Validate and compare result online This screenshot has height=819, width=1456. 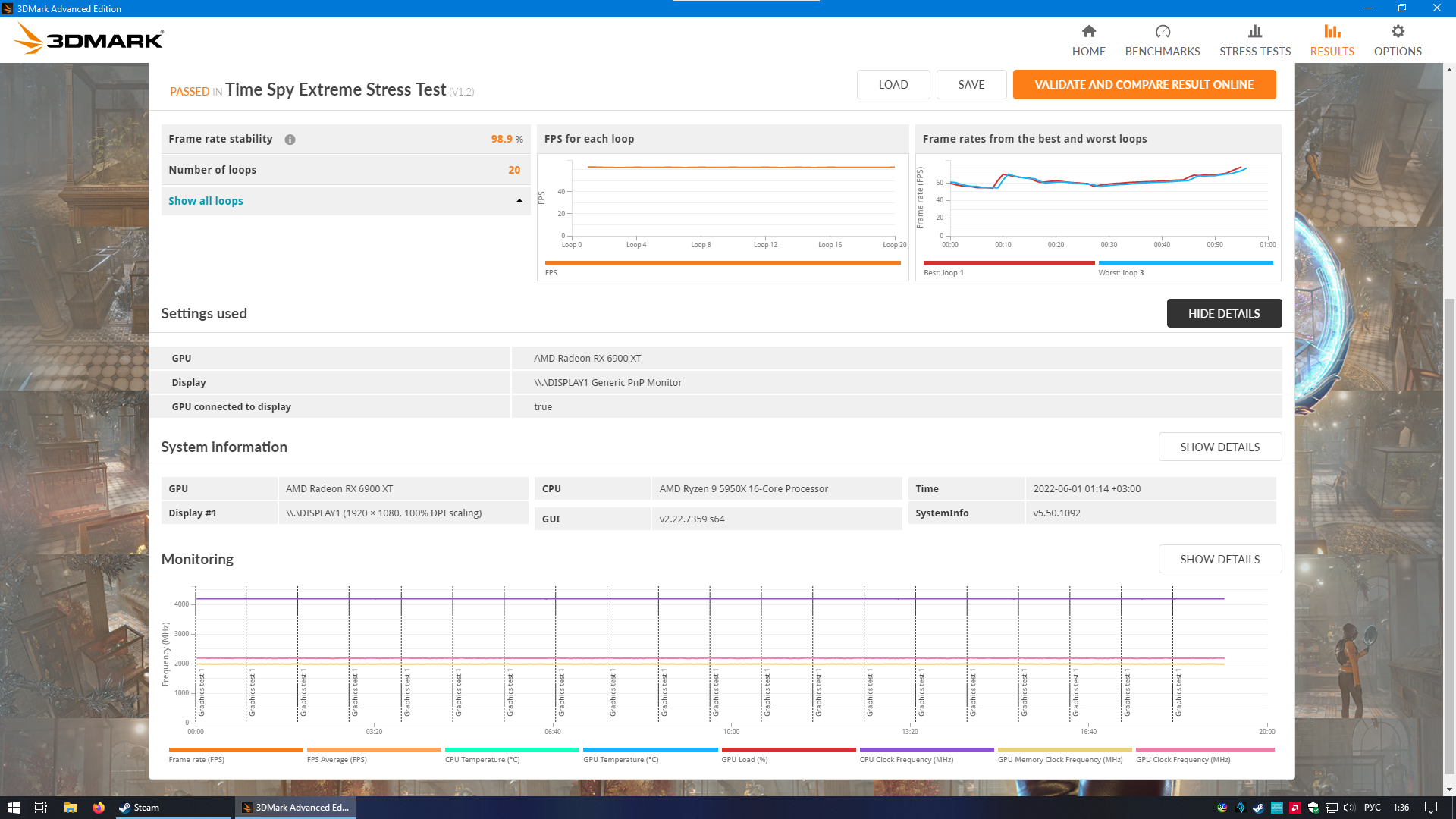point(1144,85)
